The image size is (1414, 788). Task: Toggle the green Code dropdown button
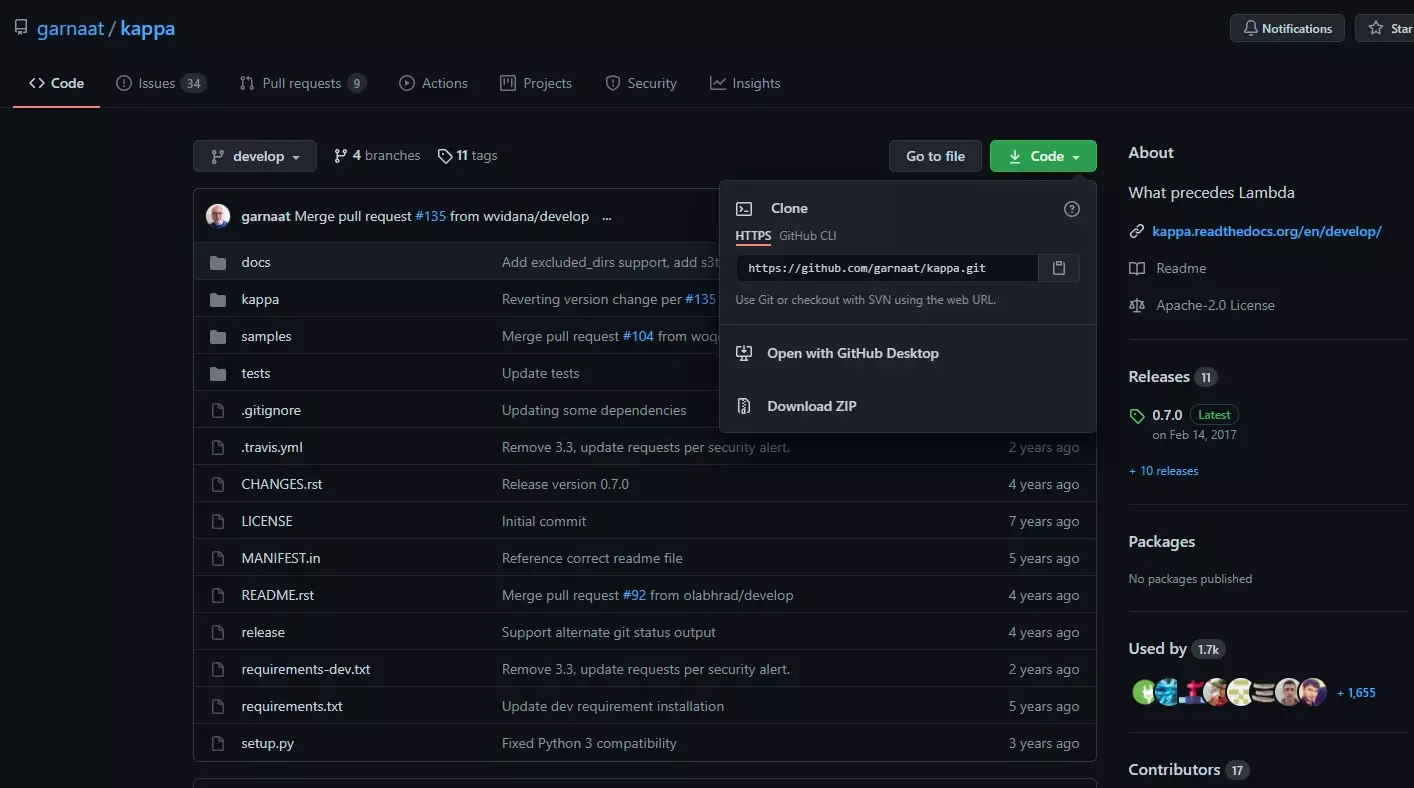click(x=1043, y=156)
